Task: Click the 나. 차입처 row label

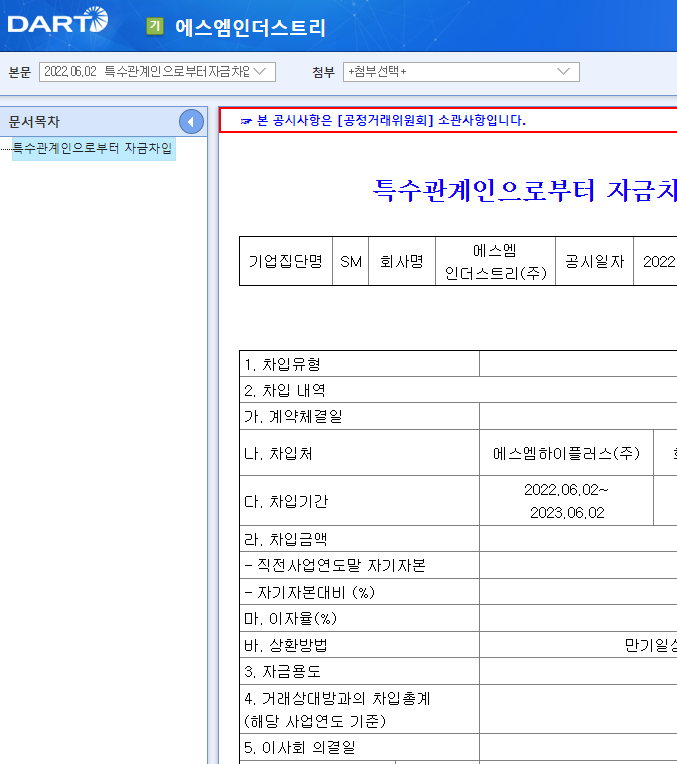Action: pyautogui.click(x=359, y=453)
